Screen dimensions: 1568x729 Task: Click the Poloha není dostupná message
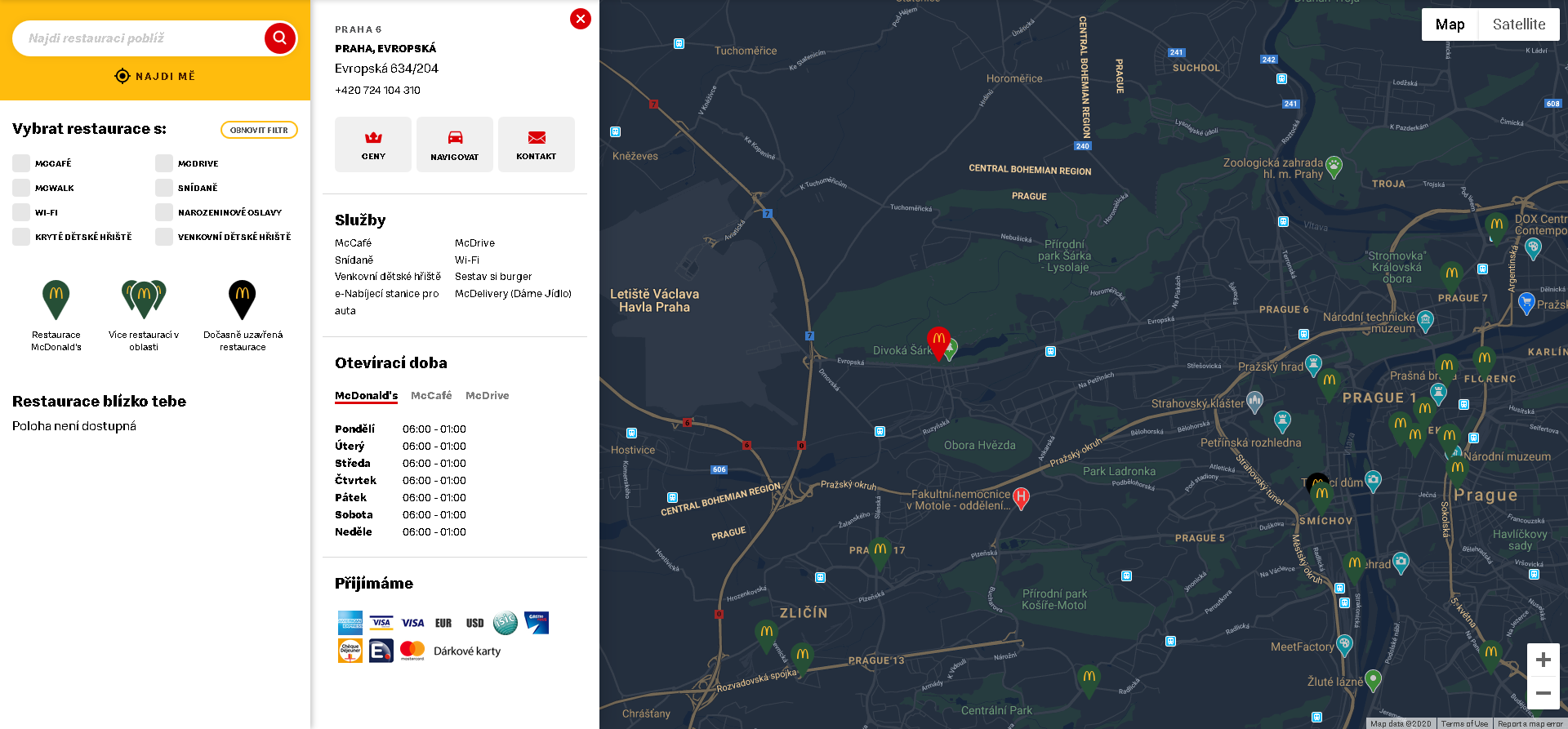tap(74, 425)
